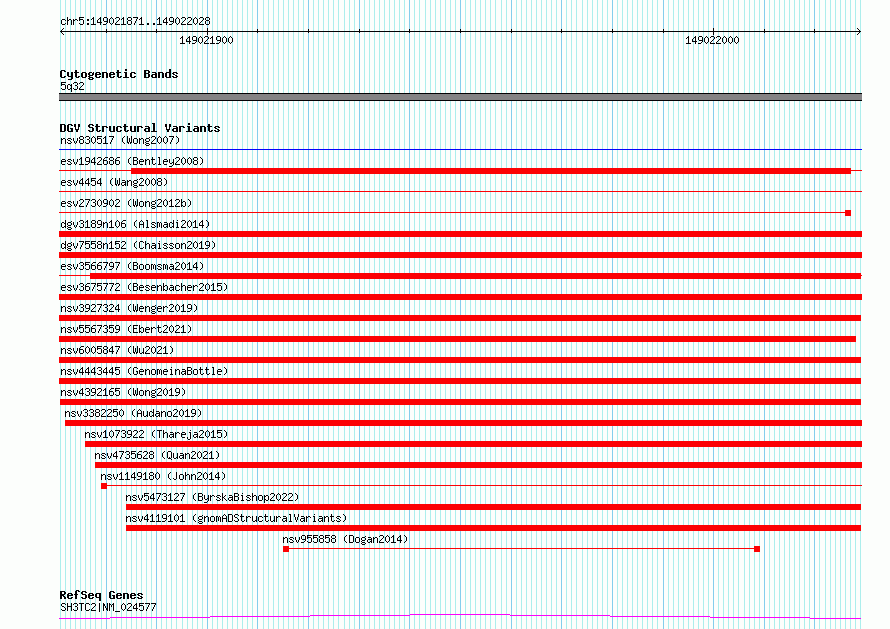
Task: Open the nsv4443445 (GenomeinaBottle) variant
Action: pyautogui.click(x=144, y=371)
